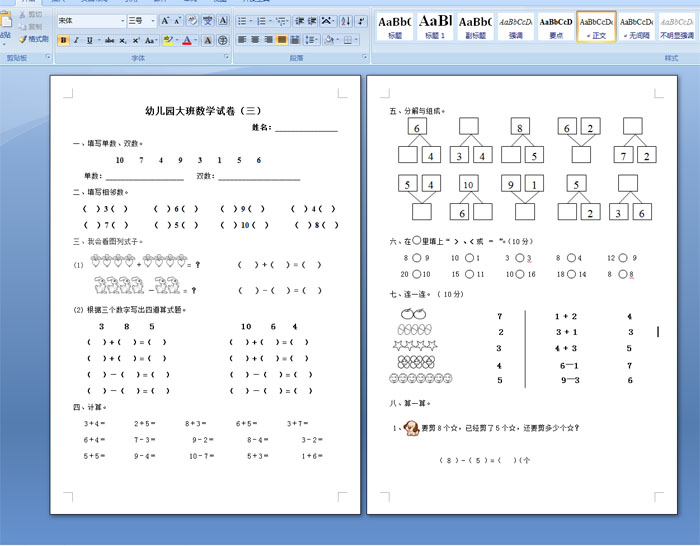
Task: Click the Grow Font icon
Action: coord(165,21)
